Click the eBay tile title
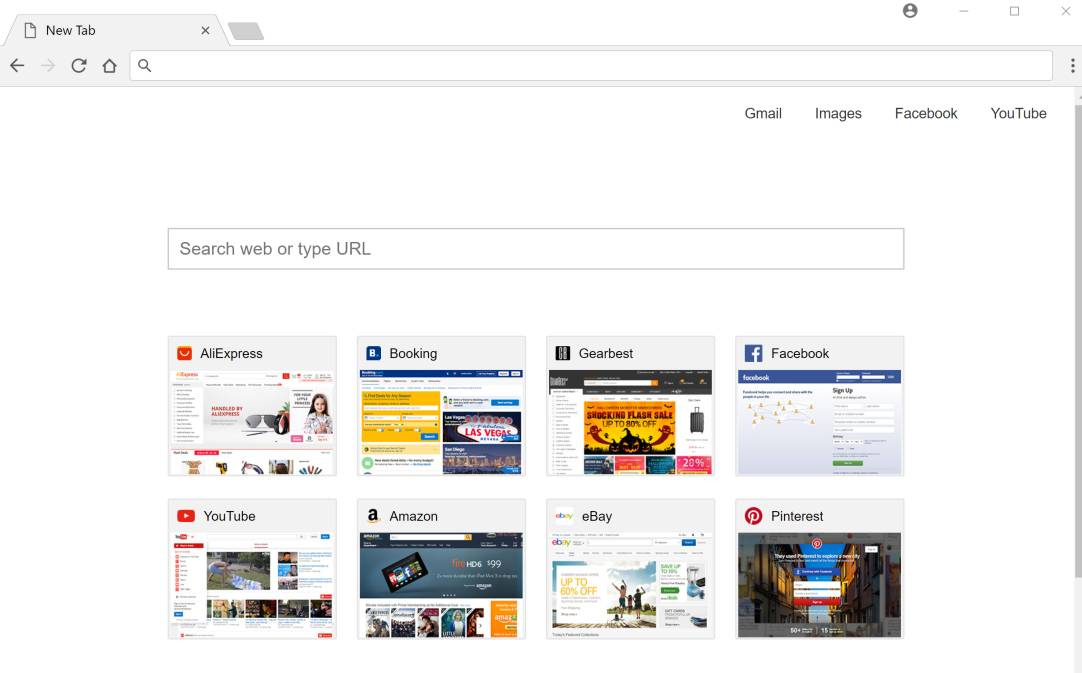This screenshot has height=673, width=1082. click(x=597, y=516)
